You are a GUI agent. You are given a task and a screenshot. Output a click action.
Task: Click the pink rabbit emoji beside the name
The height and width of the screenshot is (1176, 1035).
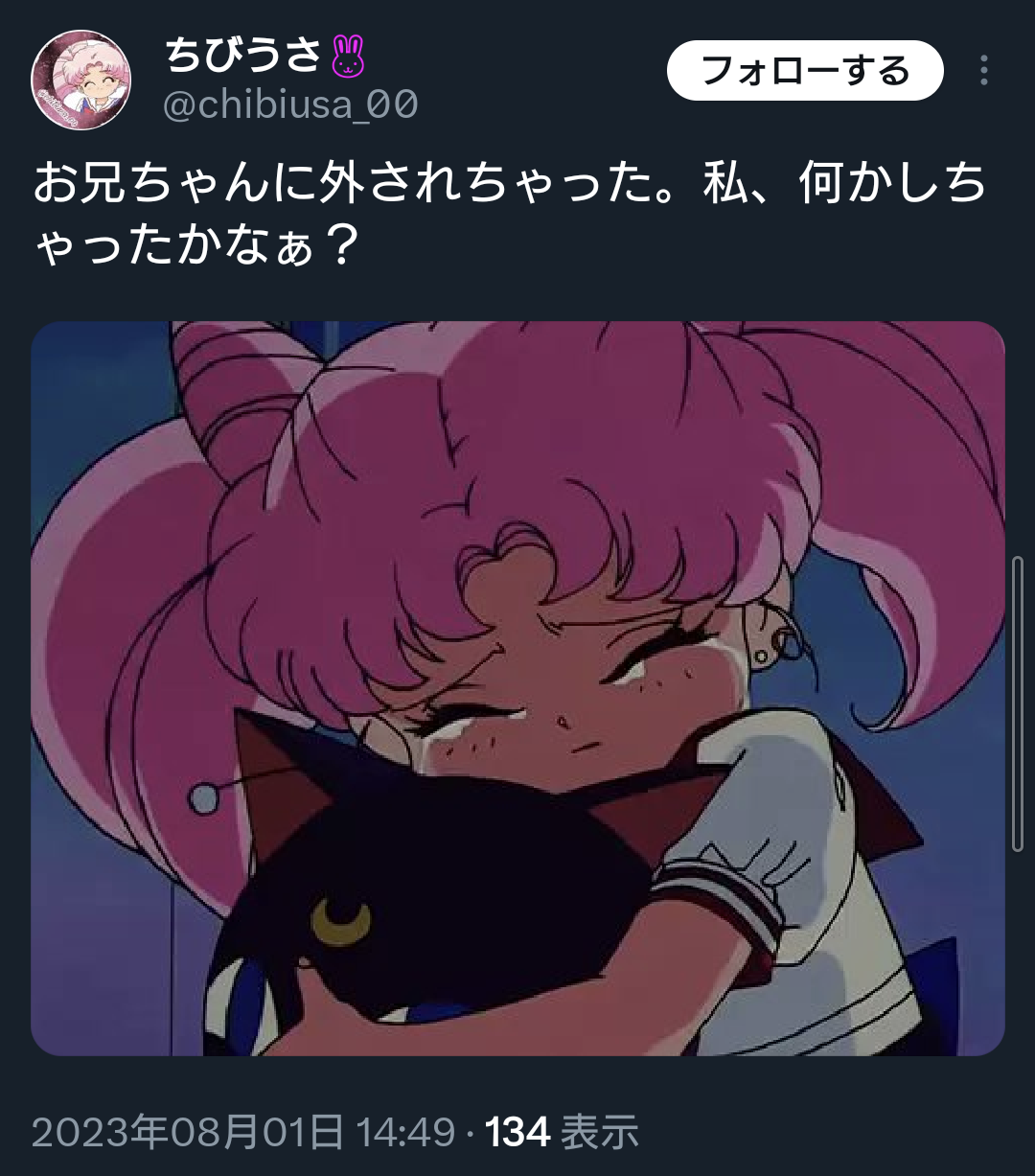(x=349, y=57)
